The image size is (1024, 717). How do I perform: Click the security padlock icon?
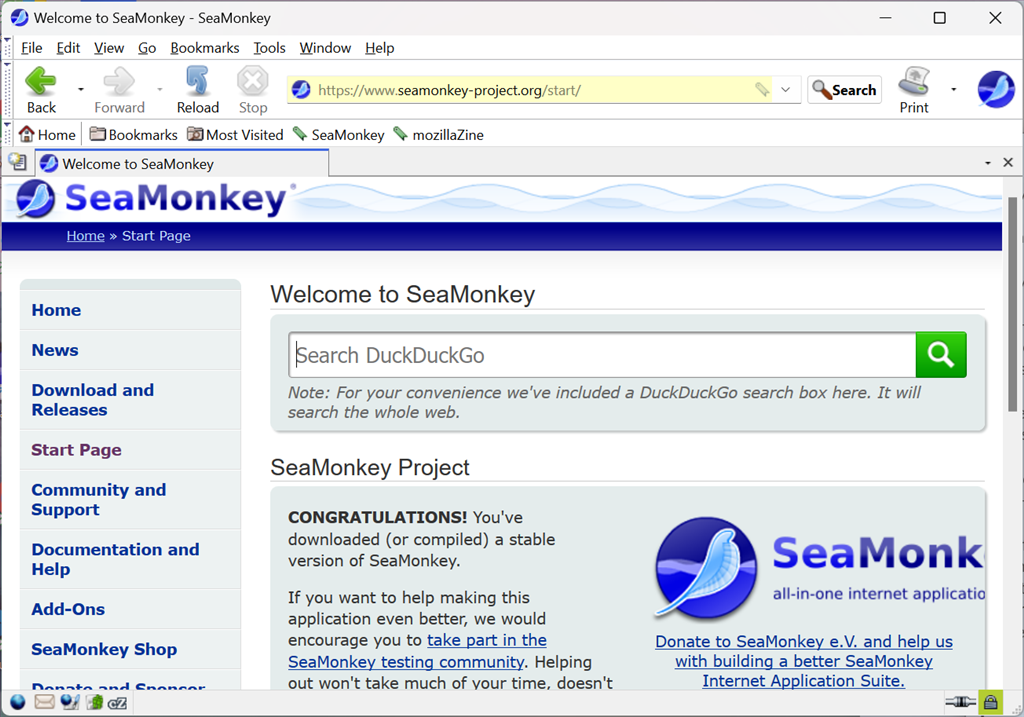(x=991, y=702)
